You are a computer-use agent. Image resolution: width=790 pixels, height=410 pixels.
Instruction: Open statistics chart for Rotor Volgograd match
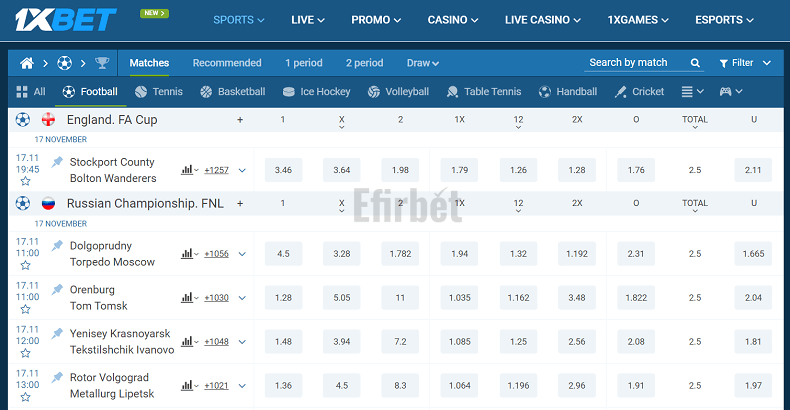[189, 385]
